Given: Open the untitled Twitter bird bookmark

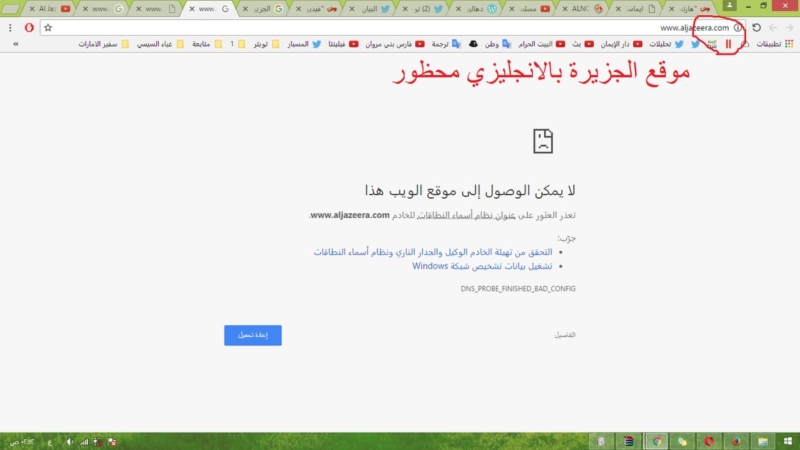Looking at the screenshot, I should (x=695, y=44).
